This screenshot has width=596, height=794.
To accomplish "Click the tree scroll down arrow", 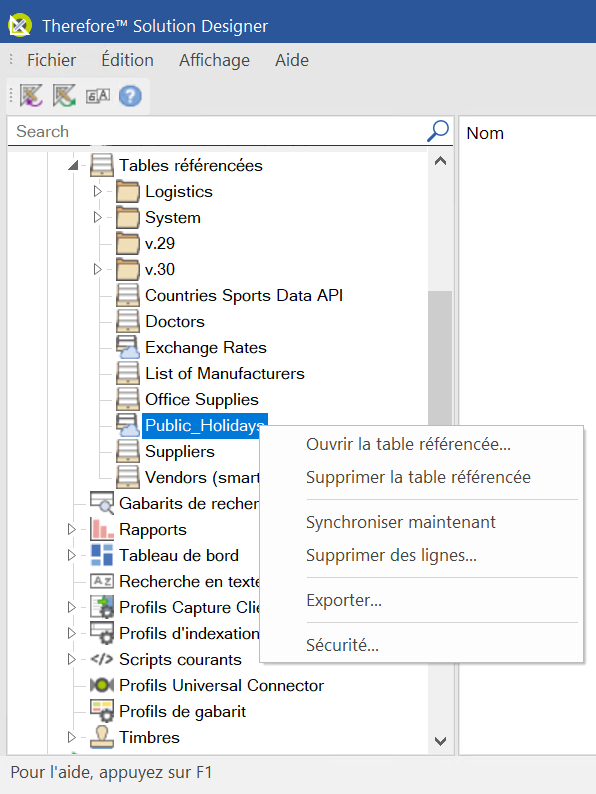I will pyautogui.click(x=440, y=741).
